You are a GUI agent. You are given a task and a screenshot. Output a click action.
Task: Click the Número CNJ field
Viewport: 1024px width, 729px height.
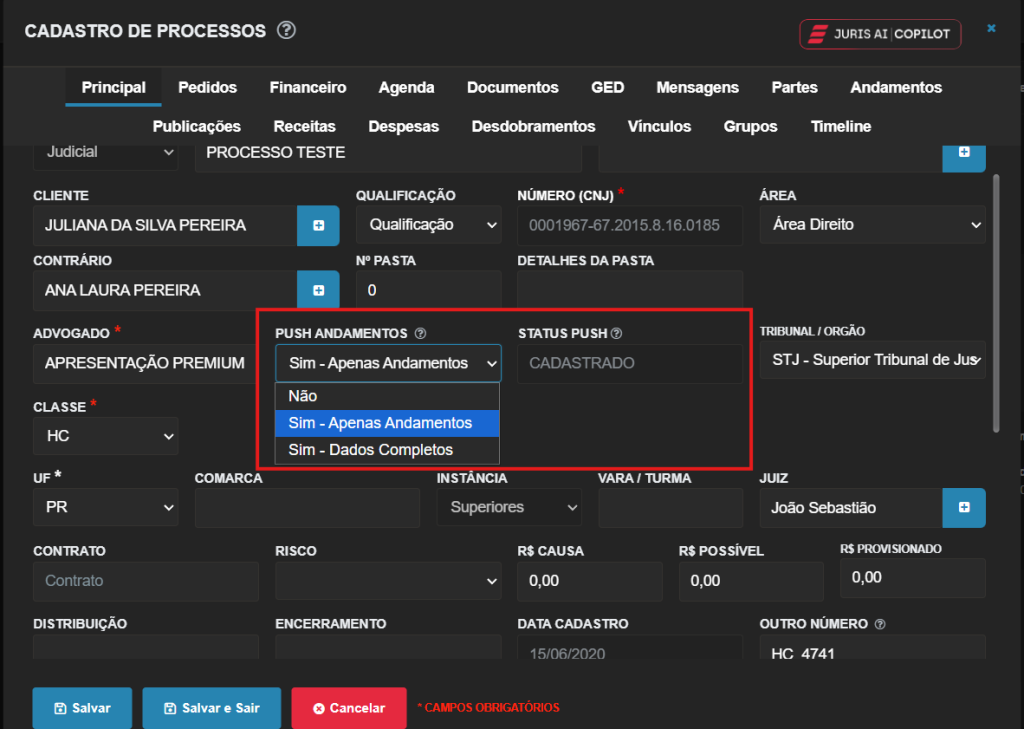[630, 225]
